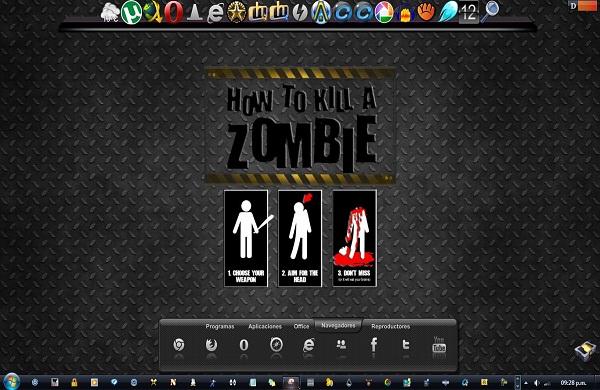This screenshot has width=600, height=390.
Task: Show hidden system tray icons
Action: pos(526,382)
